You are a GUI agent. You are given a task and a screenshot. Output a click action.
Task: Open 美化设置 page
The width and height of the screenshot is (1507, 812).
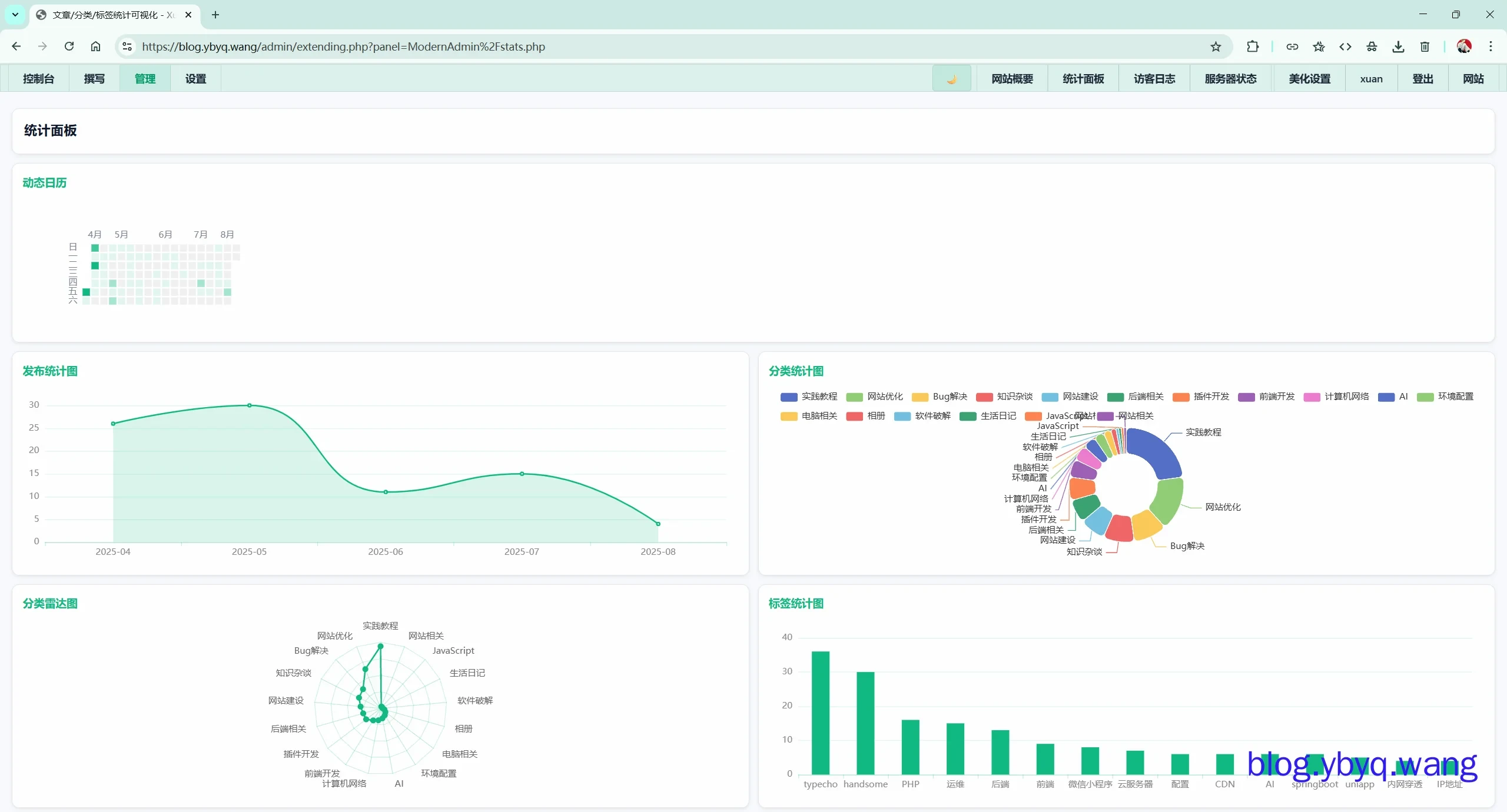(x=1310, y=79)
